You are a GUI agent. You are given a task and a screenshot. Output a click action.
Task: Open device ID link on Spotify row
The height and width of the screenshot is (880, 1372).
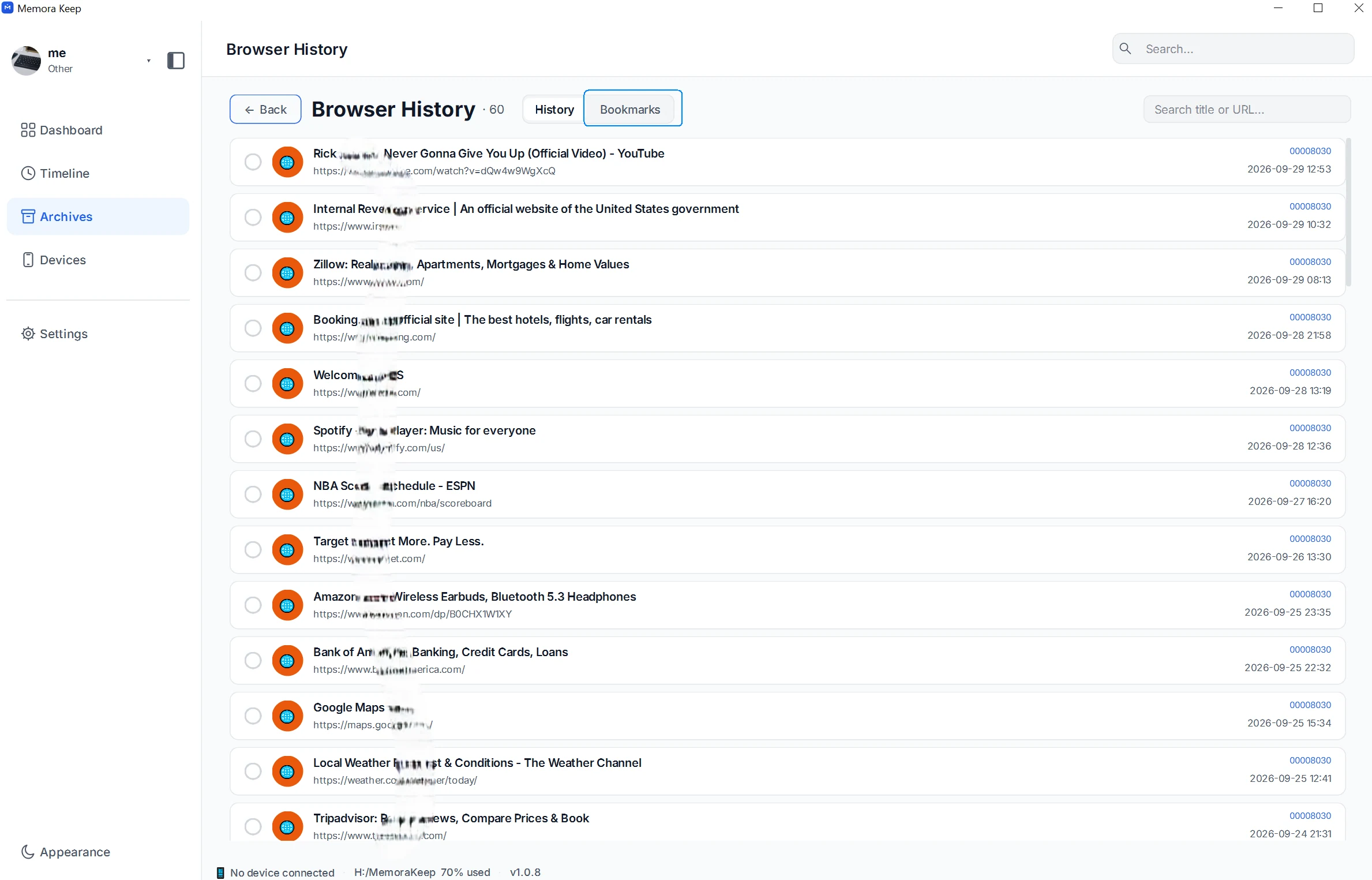1310,428
